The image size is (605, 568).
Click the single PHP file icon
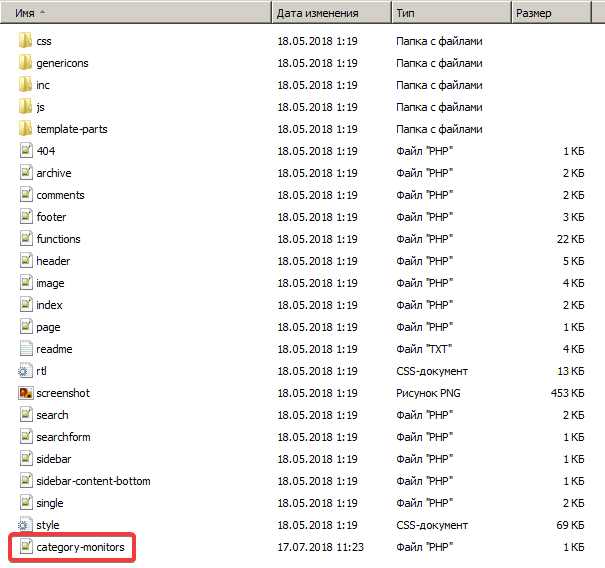[x=26, y=502]
